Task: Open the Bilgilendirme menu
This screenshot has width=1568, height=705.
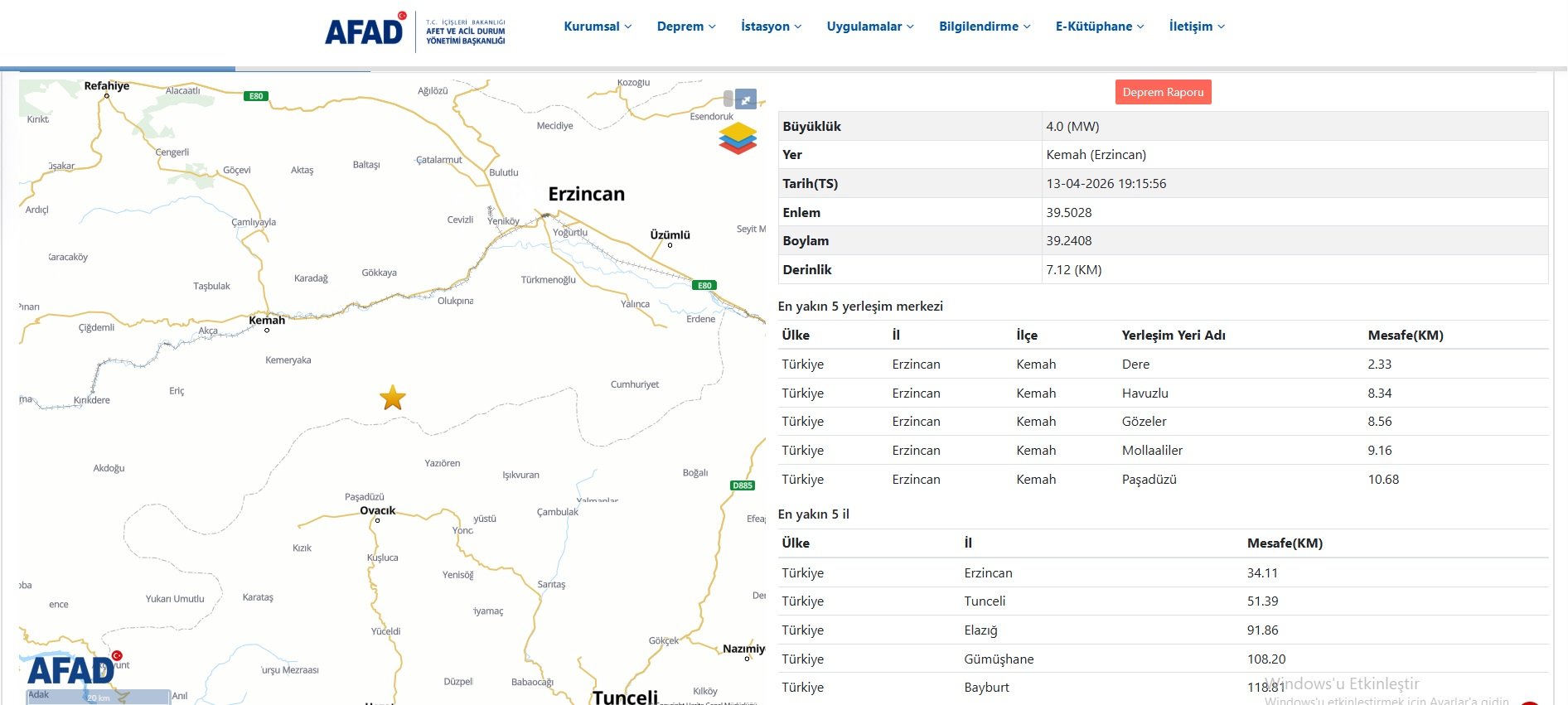Action: [x=985, y=27]
